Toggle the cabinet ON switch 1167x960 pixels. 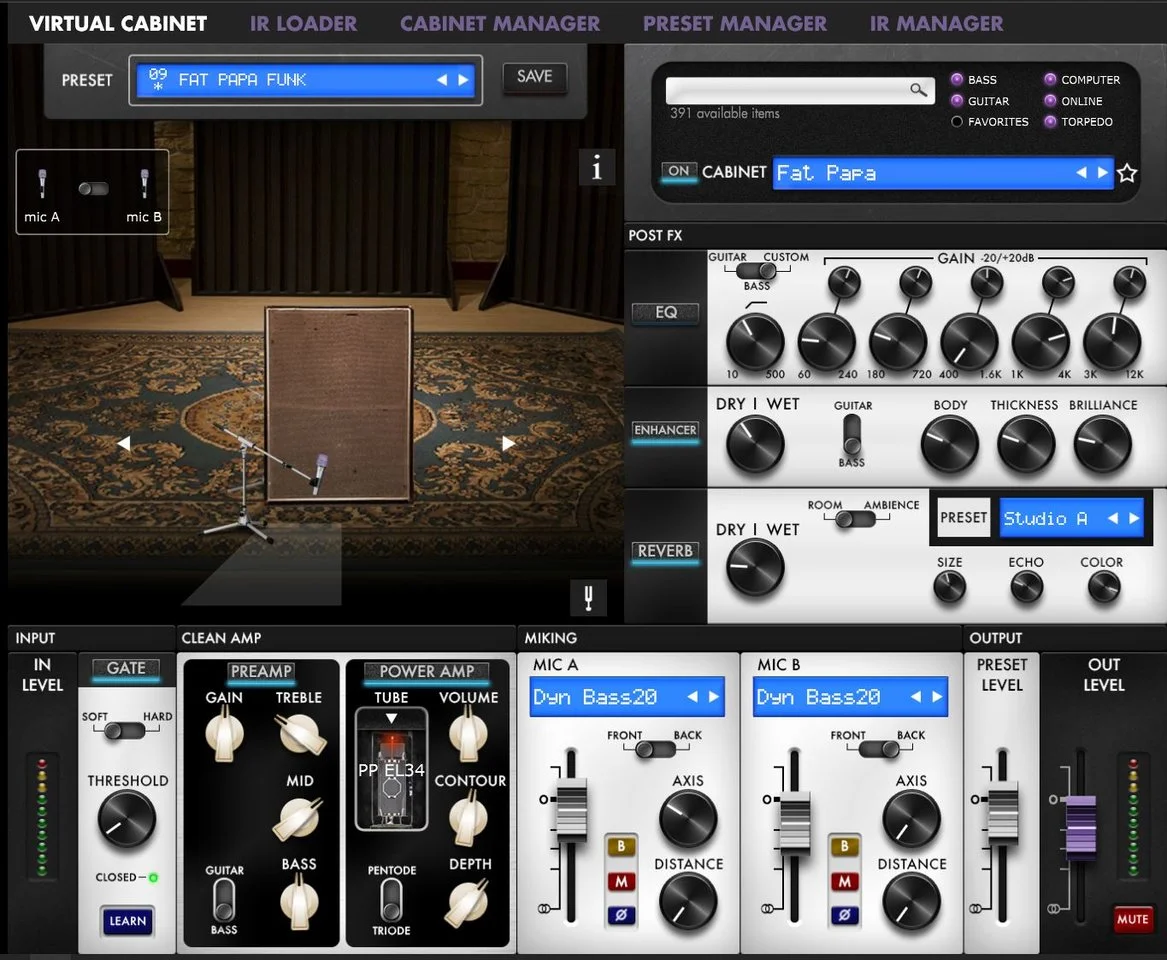[x=679, y=171]
